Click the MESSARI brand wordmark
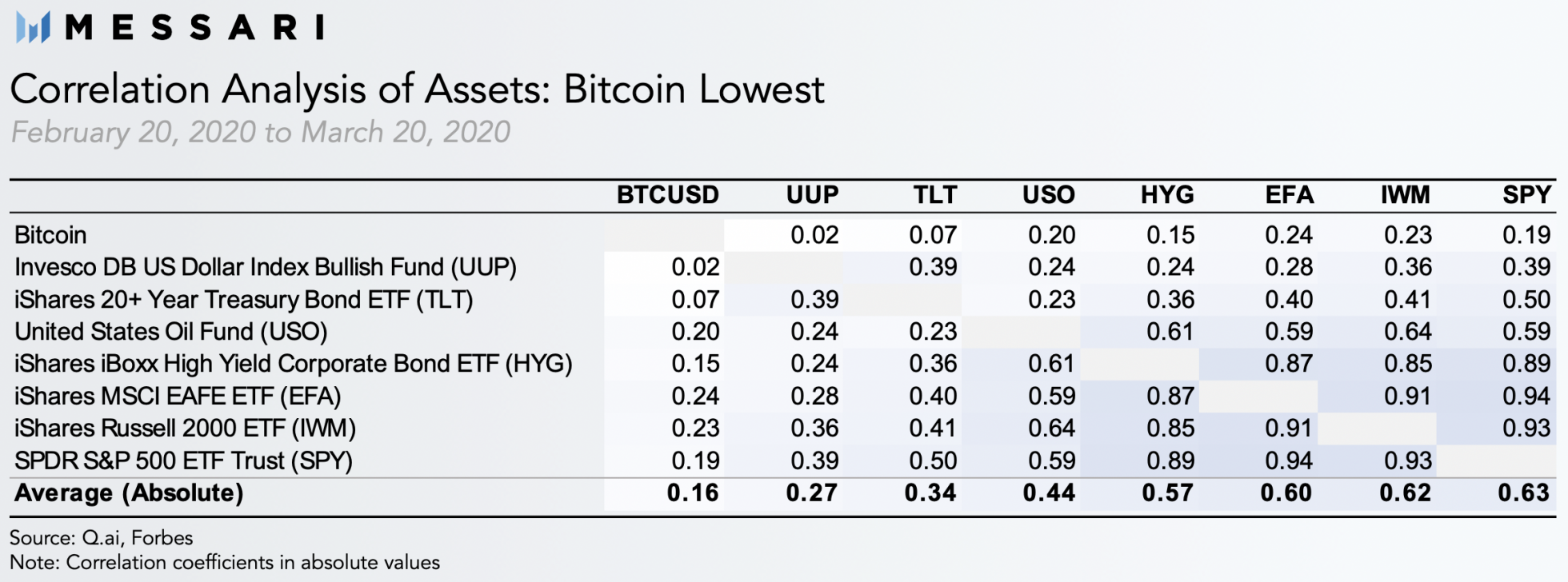 click(194, 28)
